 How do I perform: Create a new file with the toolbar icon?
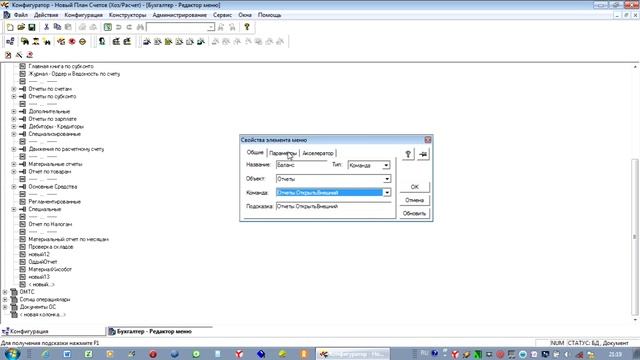pyautogui.click(x=10, y=27)
